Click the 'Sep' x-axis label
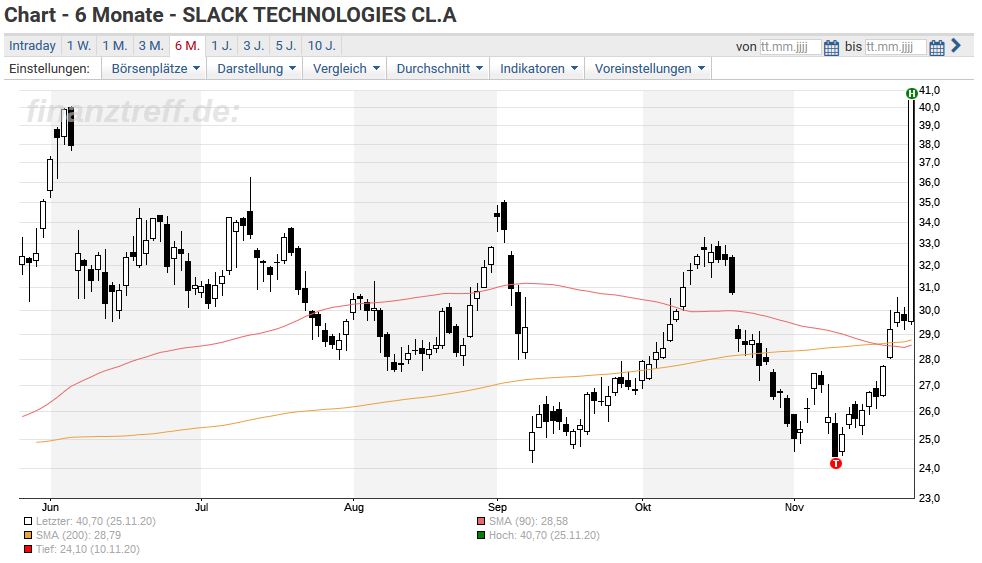982x563 pixels. [x=497, y=507]
